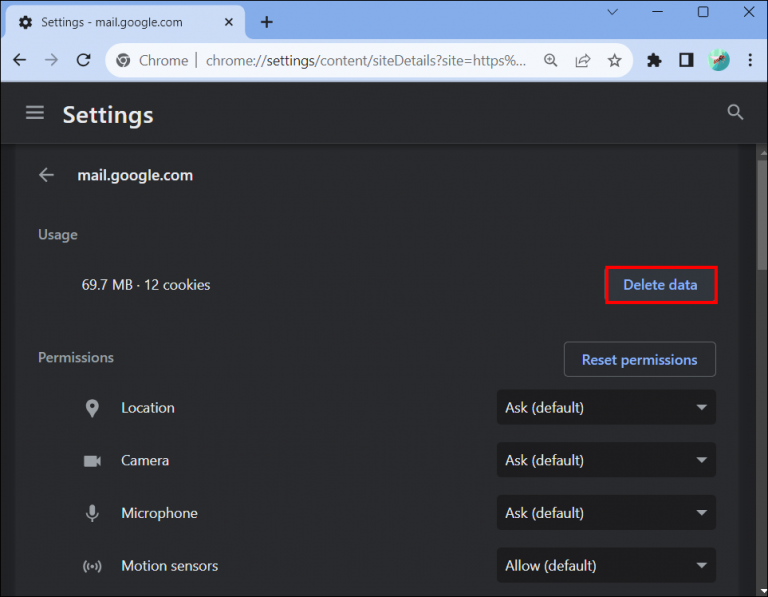The image size is (768, 597).
Task: Close the Settings - mail.google.com tab
Action: coord(229,22)
